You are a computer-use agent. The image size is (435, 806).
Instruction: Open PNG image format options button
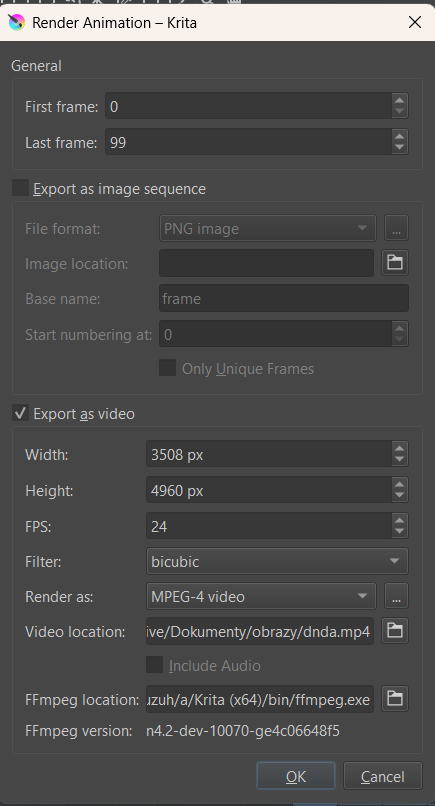(x=396, y=228)
